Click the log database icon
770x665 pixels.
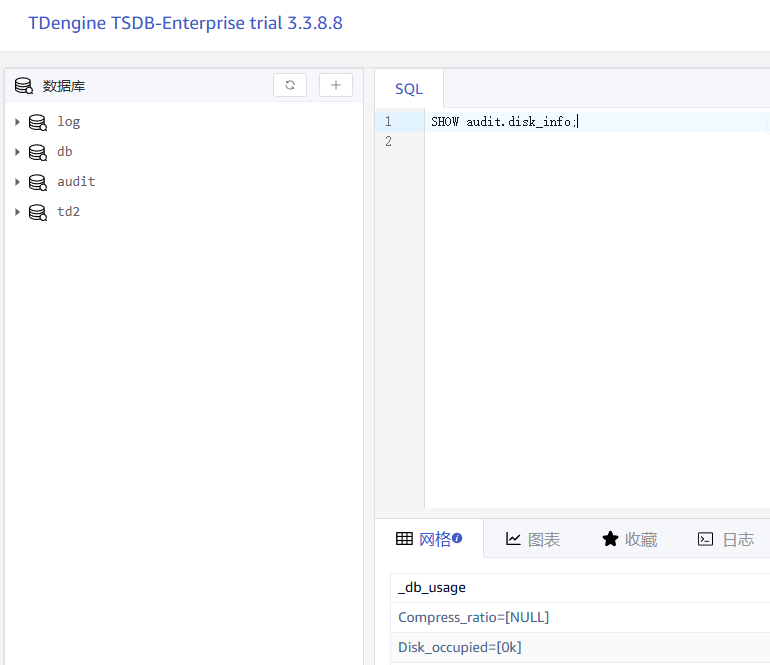click(x=38, y=122)
